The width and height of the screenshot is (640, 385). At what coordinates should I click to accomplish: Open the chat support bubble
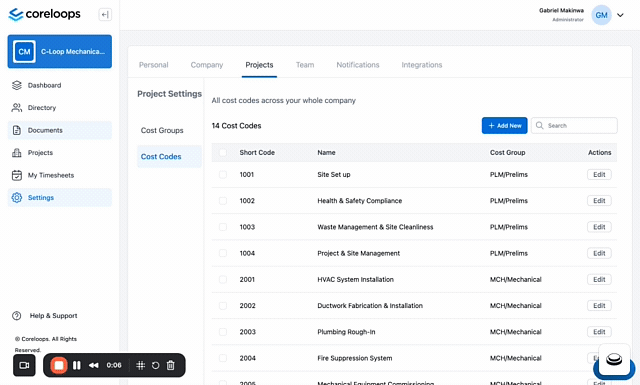pyautogui.click(x=614, y=361)
